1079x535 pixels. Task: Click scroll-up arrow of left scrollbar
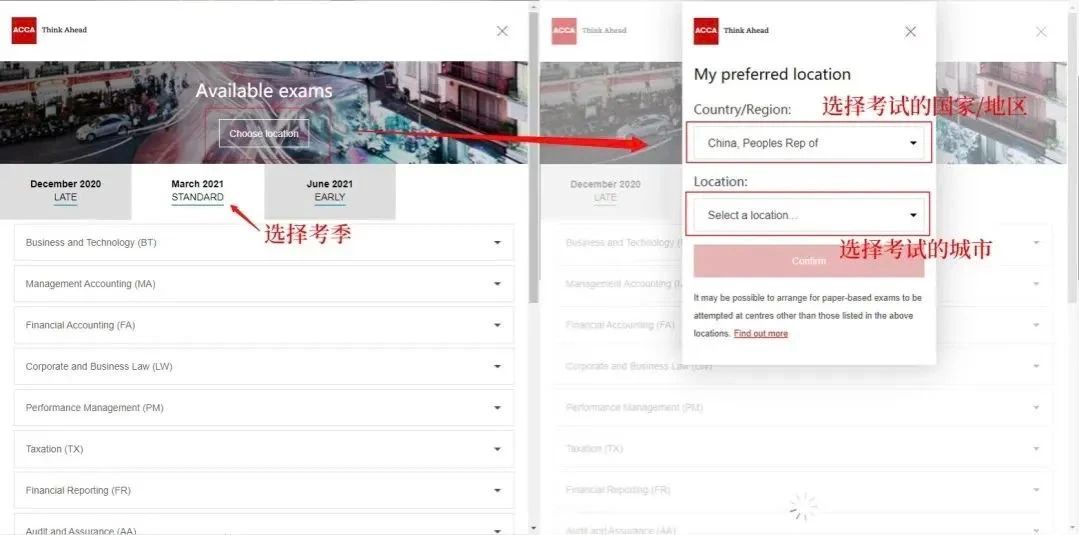tap(533, 7)
